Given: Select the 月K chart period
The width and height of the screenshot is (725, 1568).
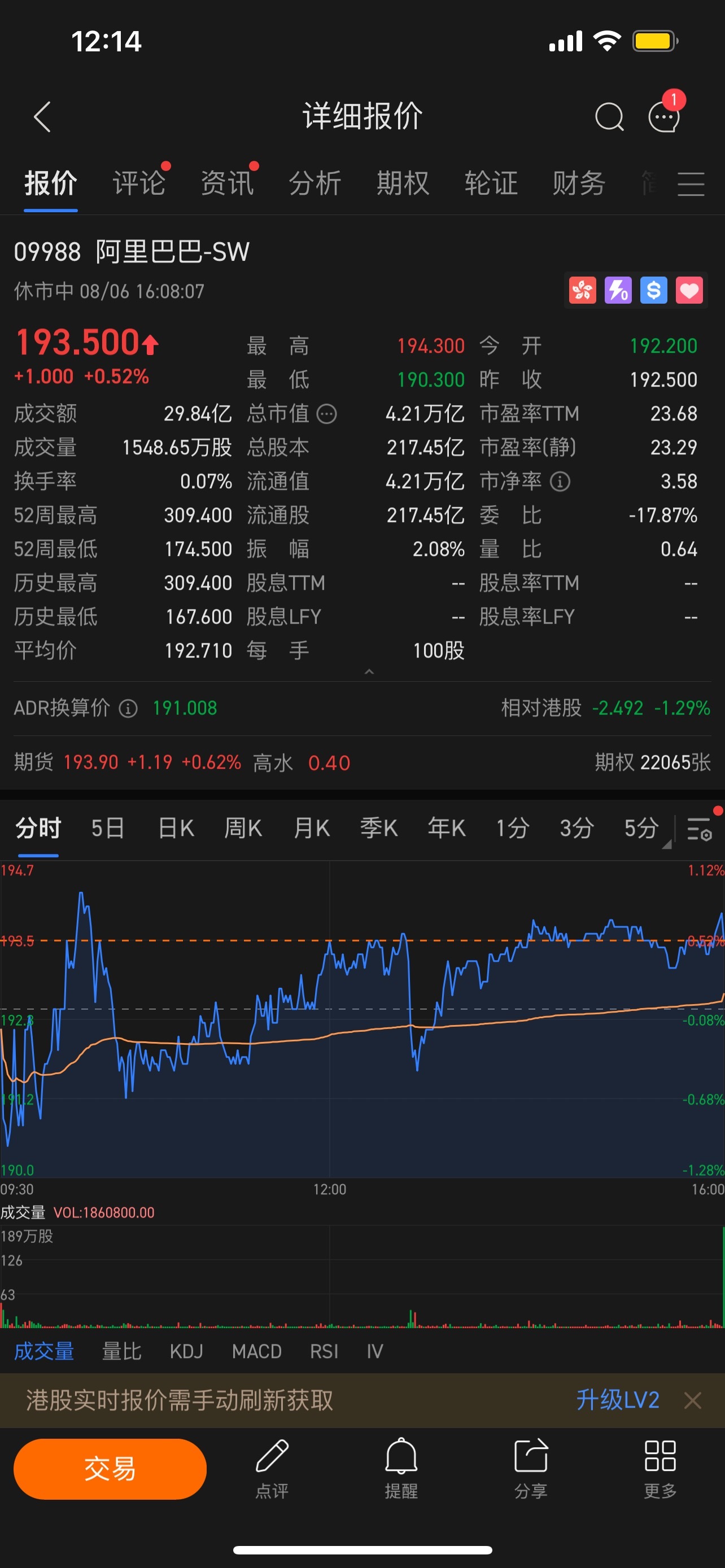Looking at the screenshot, I should 311,829.
